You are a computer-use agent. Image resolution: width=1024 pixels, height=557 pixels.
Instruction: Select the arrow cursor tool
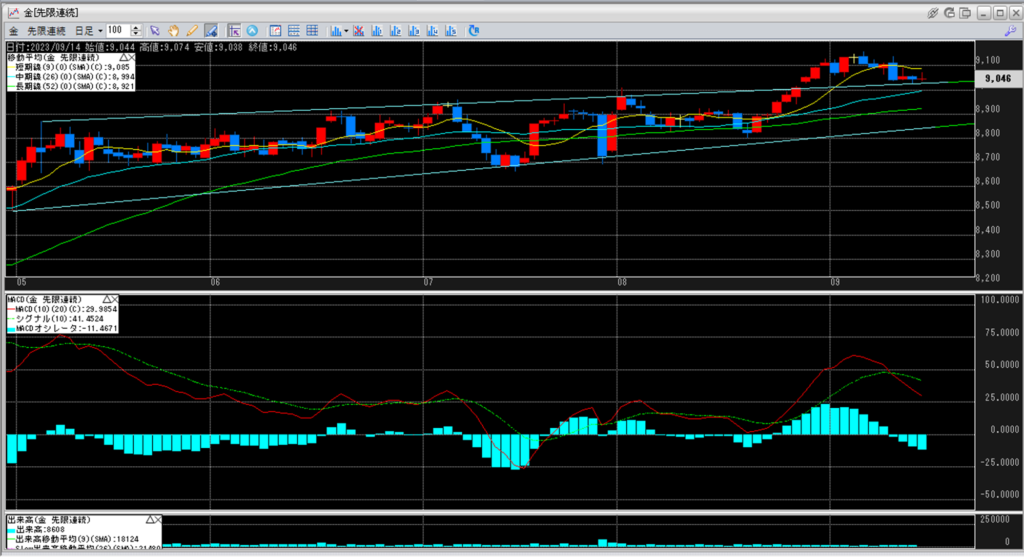[x=155, y=31]
